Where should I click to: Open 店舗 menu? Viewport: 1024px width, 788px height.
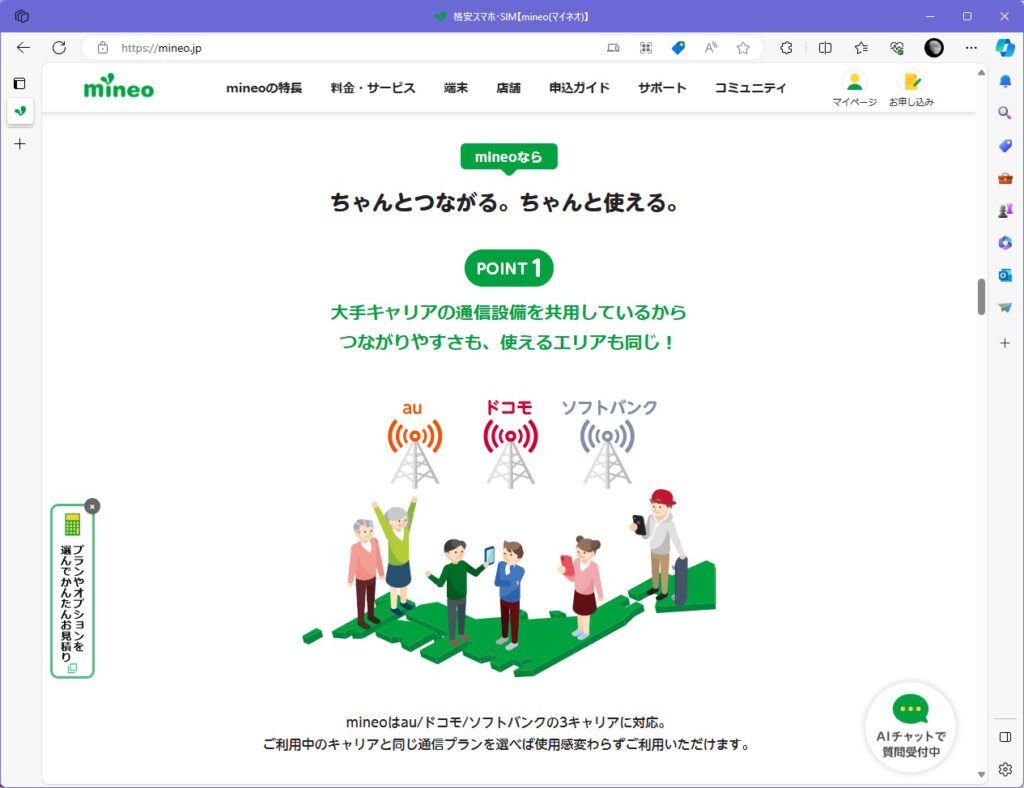tap(509, 87)
